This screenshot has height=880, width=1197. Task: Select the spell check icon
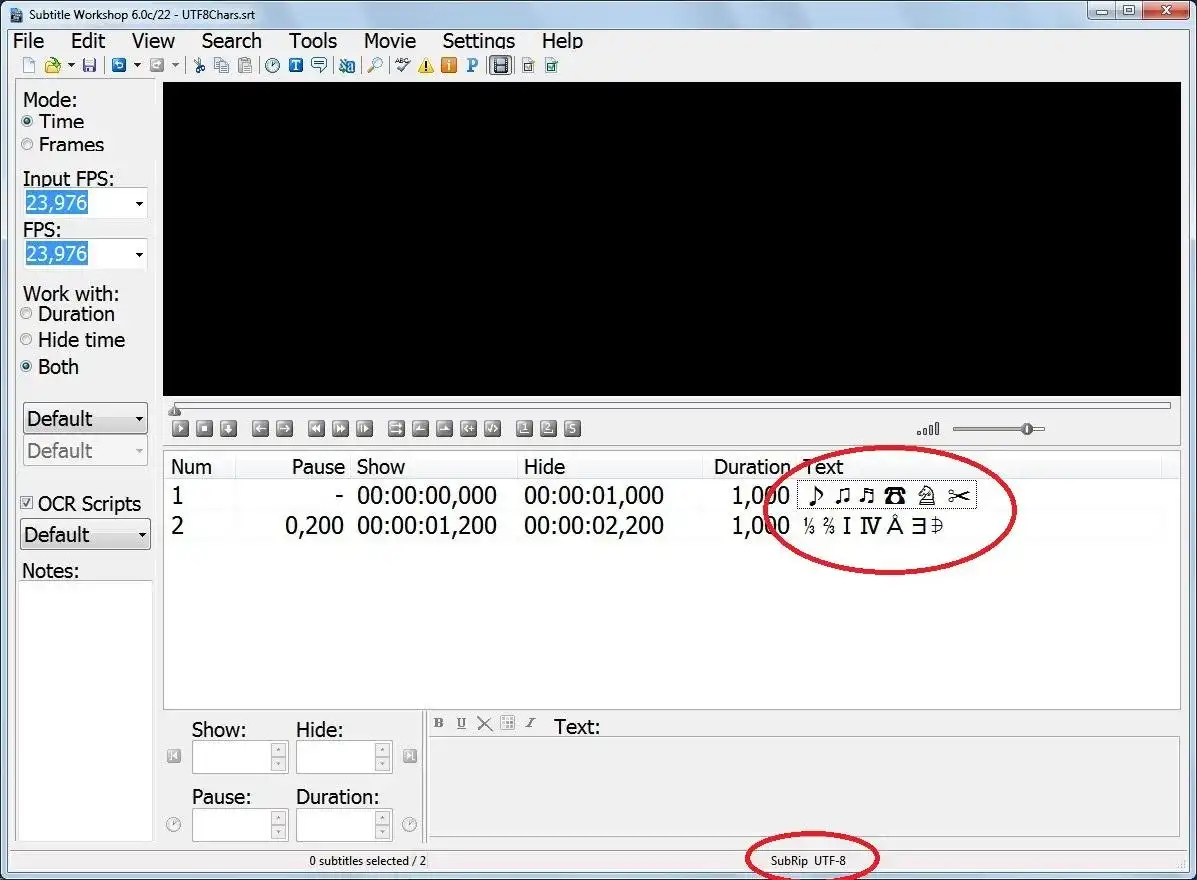(402, 65)
